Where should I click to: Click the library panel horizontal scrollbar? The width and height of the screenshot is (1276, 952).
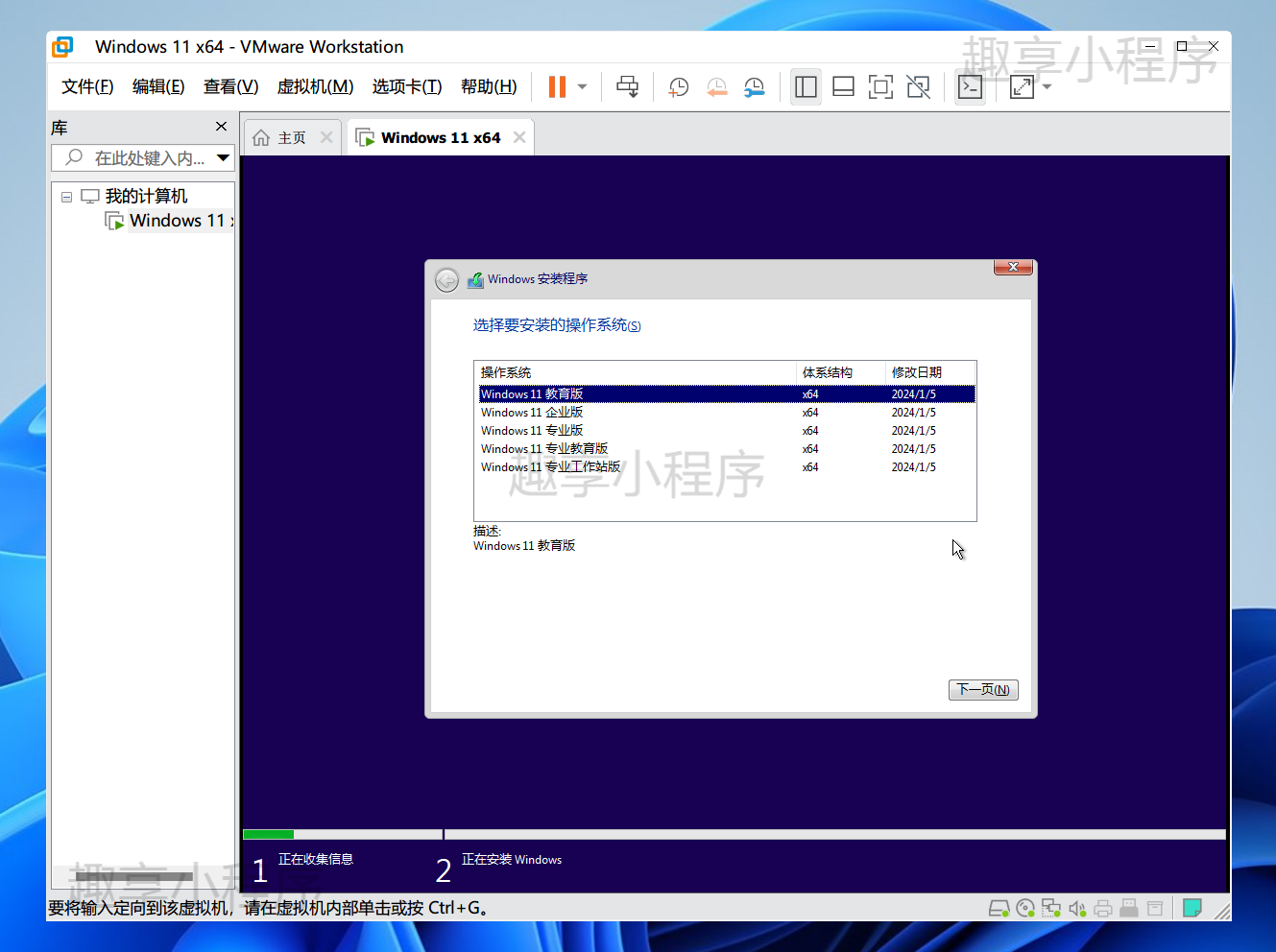point(133,876)
